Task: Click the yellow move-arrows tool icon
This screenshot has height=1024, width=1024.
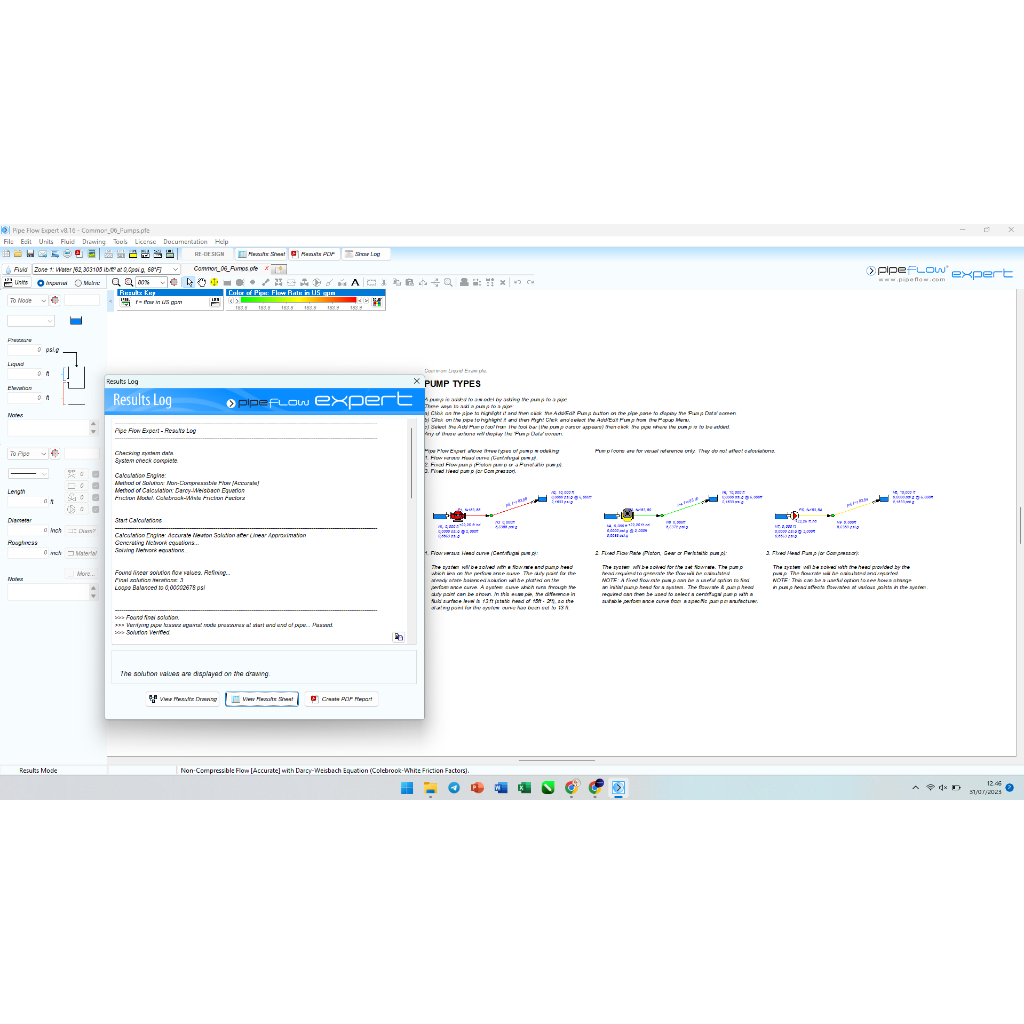Action: pos(214,283)
